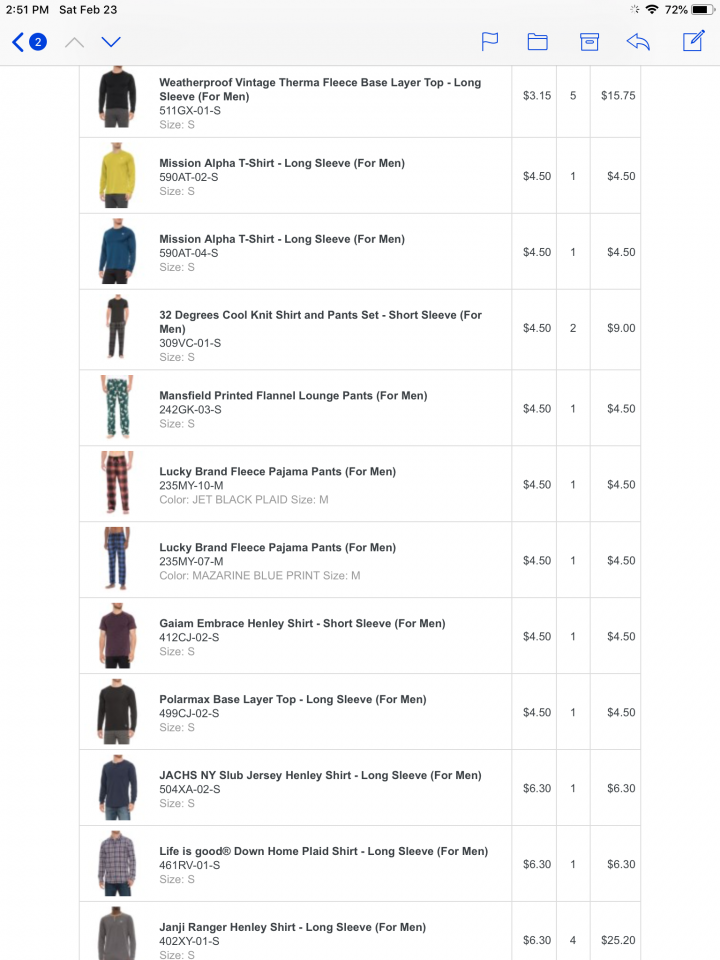Open the Lucky Brand Fleece Pajama Pants Jet Black Plaid listing

click(277, 471)
